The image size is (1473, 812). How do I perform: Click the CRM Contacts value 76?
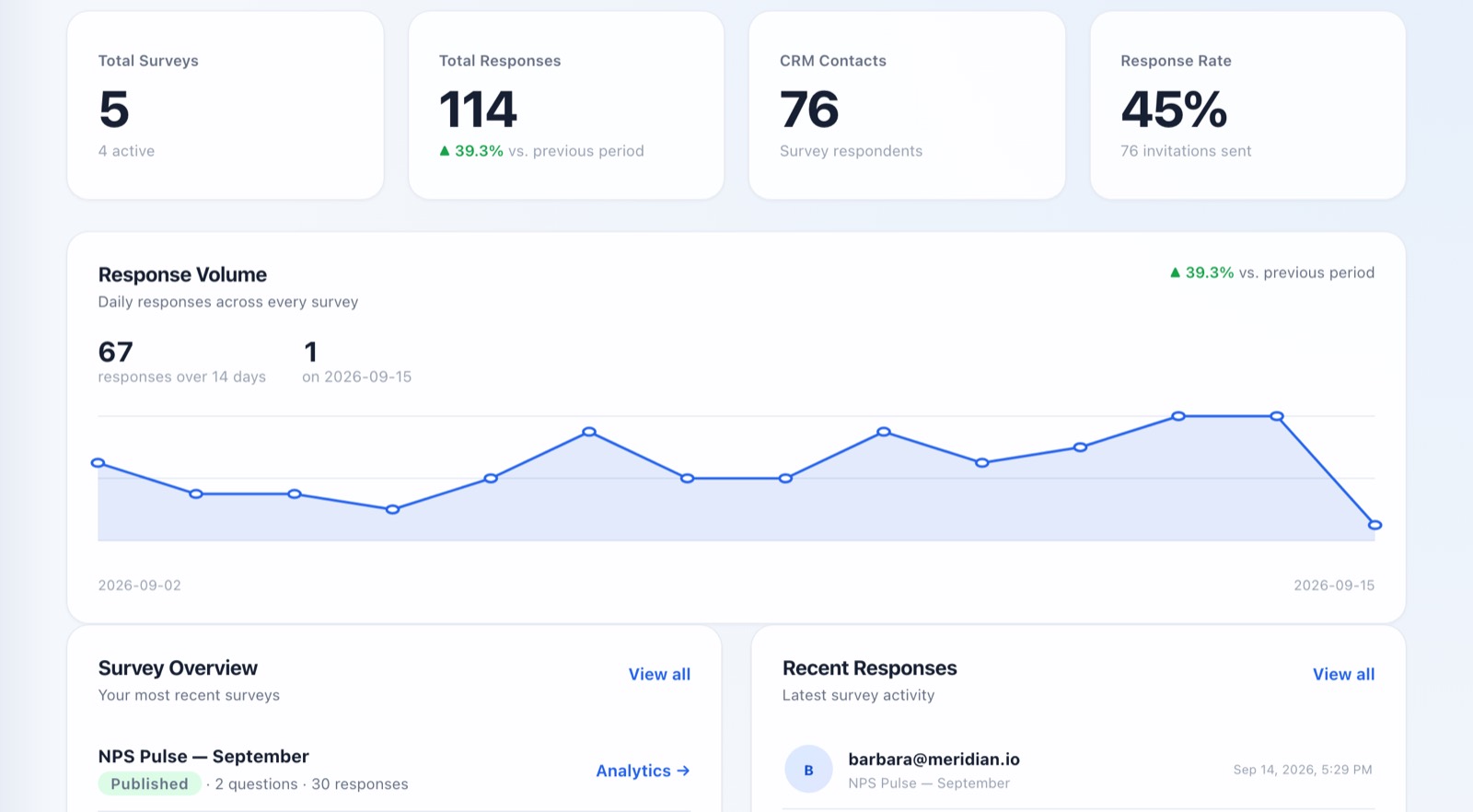tap(809, 110)
